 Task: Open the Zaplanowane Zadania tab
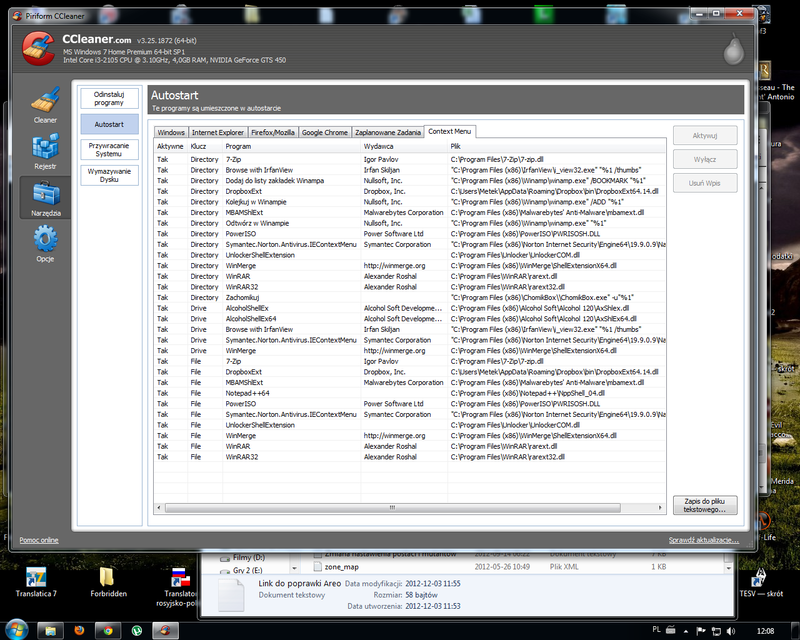387,132
